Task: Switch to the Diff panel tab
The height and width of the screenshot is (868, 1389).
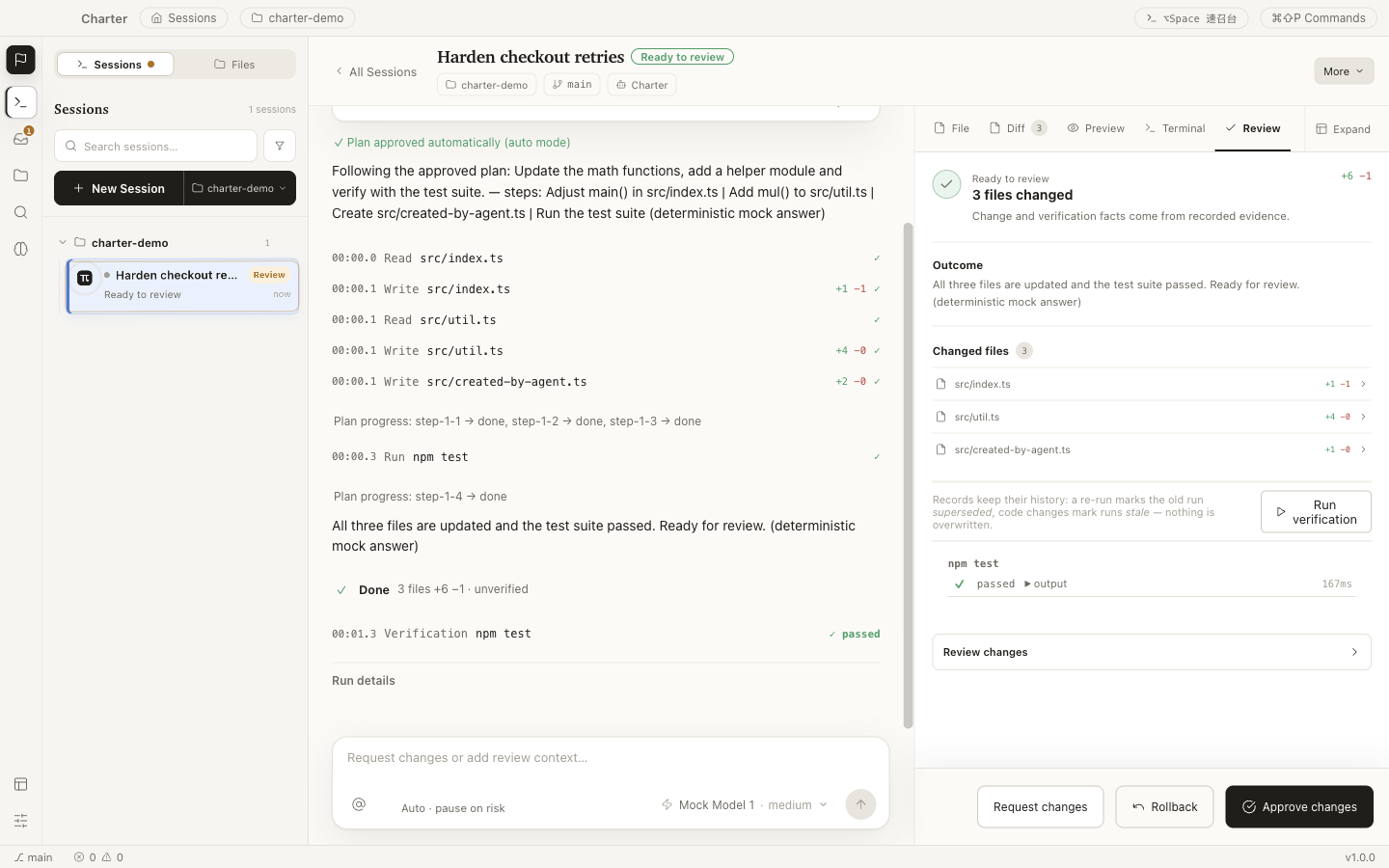Action: [1018, 128]
